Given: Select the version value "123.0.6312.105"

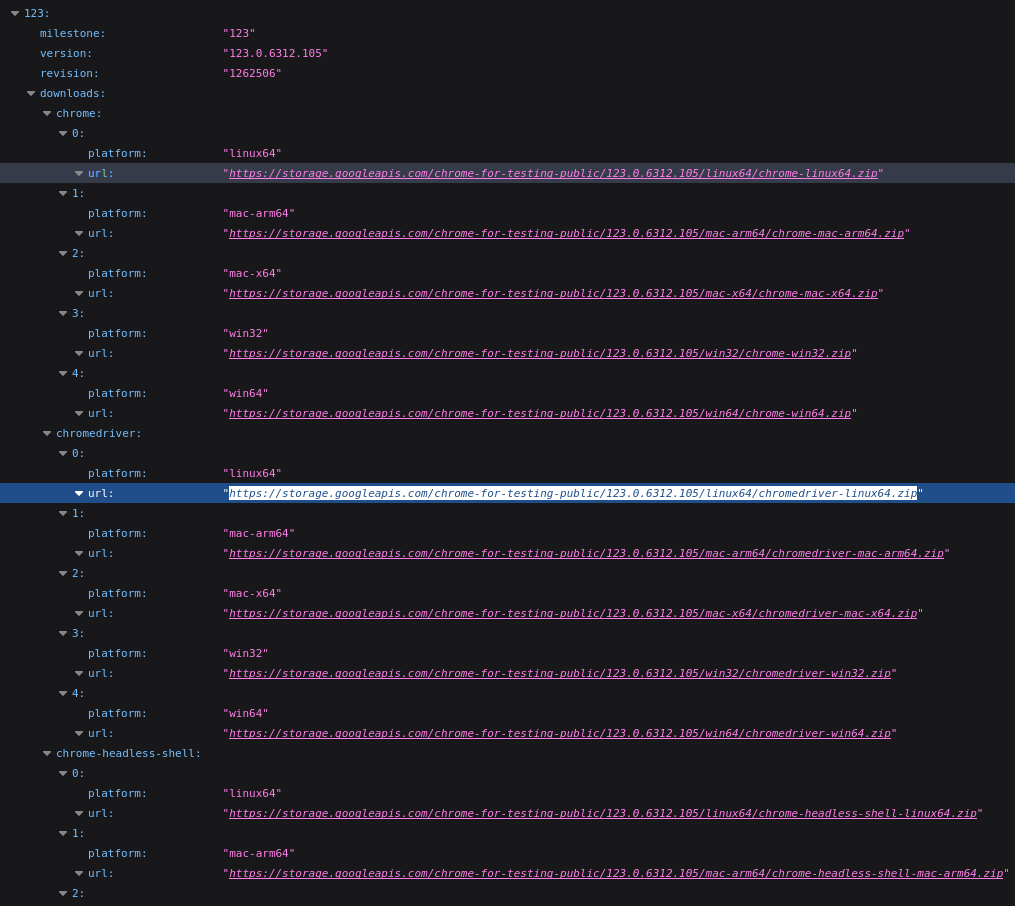Looking at the screenshot, I should [275, 54].
